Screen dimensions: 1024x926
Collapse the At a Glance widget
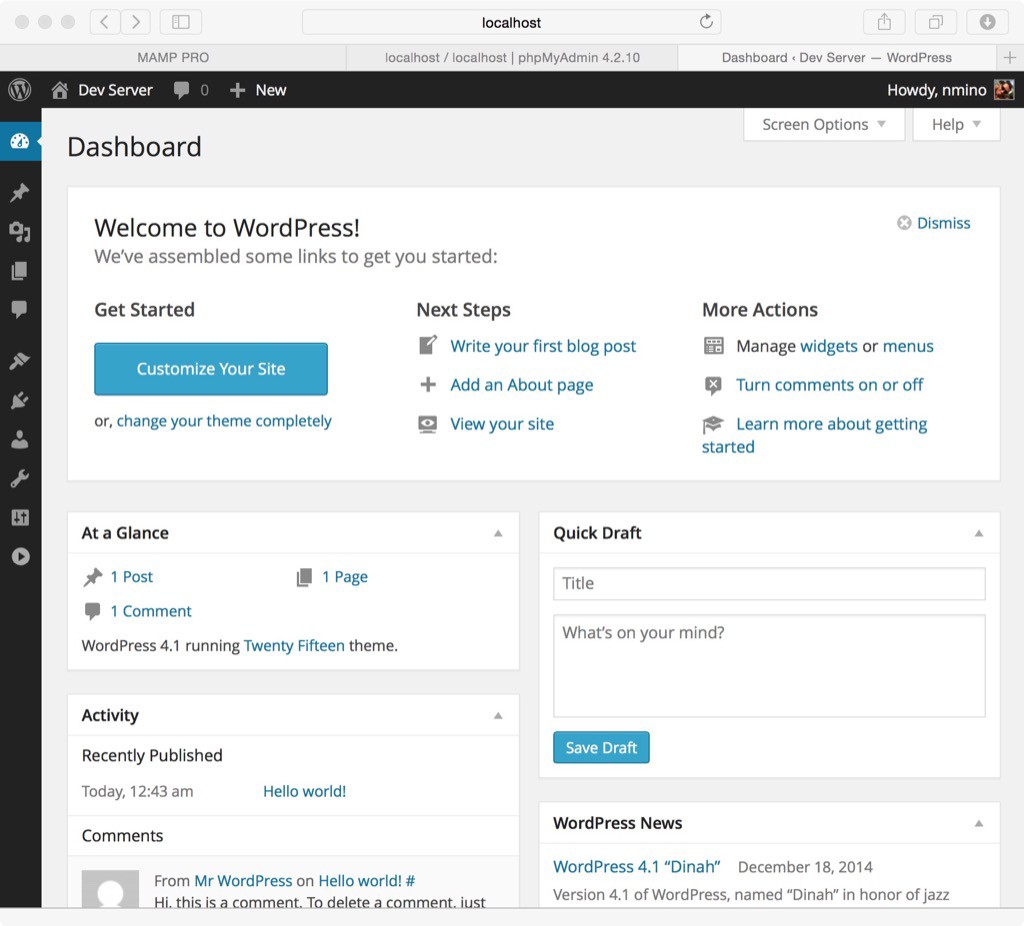click(x=498, y=533)
